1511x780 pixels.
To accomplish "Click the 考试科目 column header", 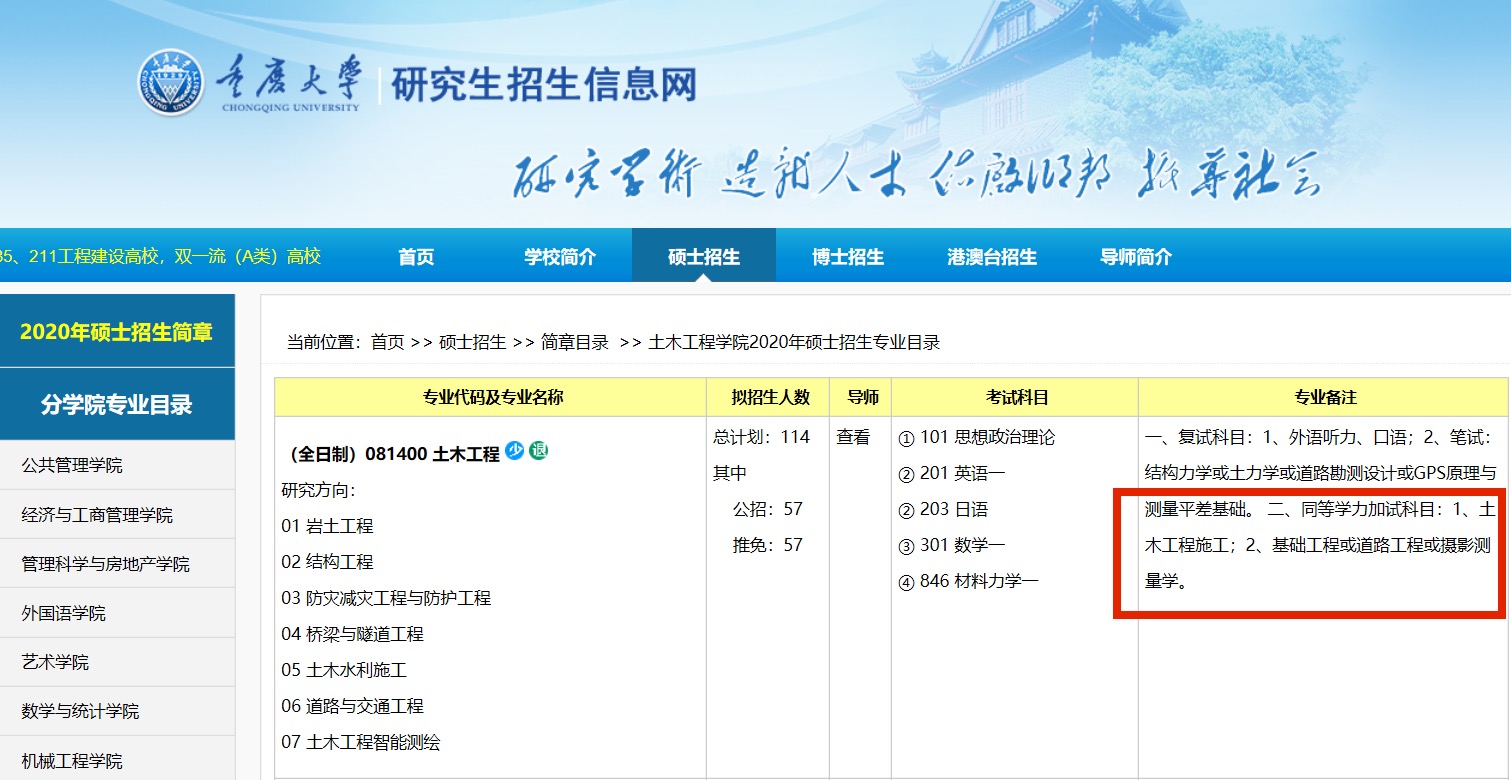I will tap(1017, 397).
